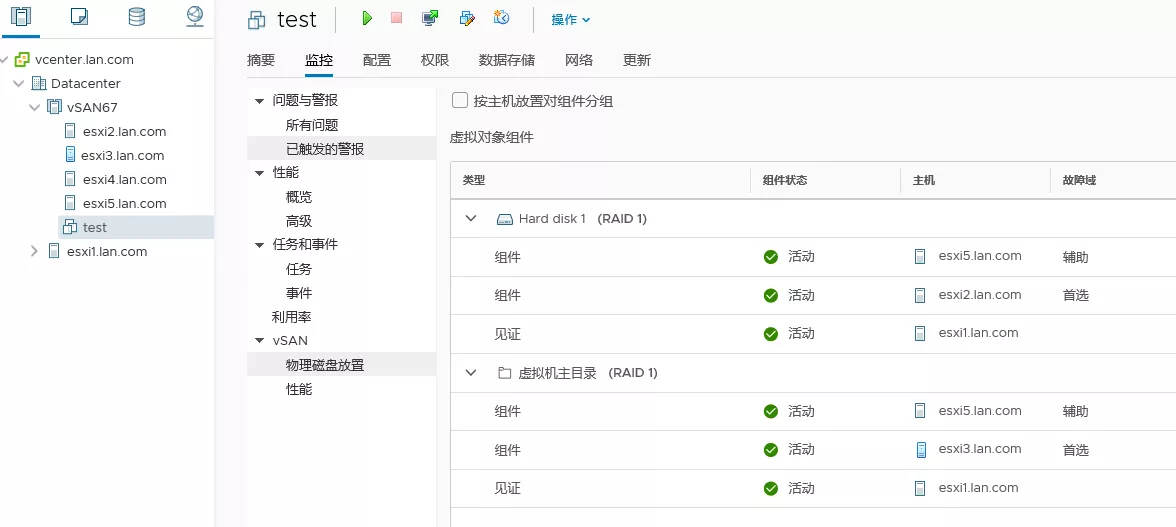Viewport: 1176px width, 527px height.
Task: Open the Networking inventory view icon
Action: (195, 16)
